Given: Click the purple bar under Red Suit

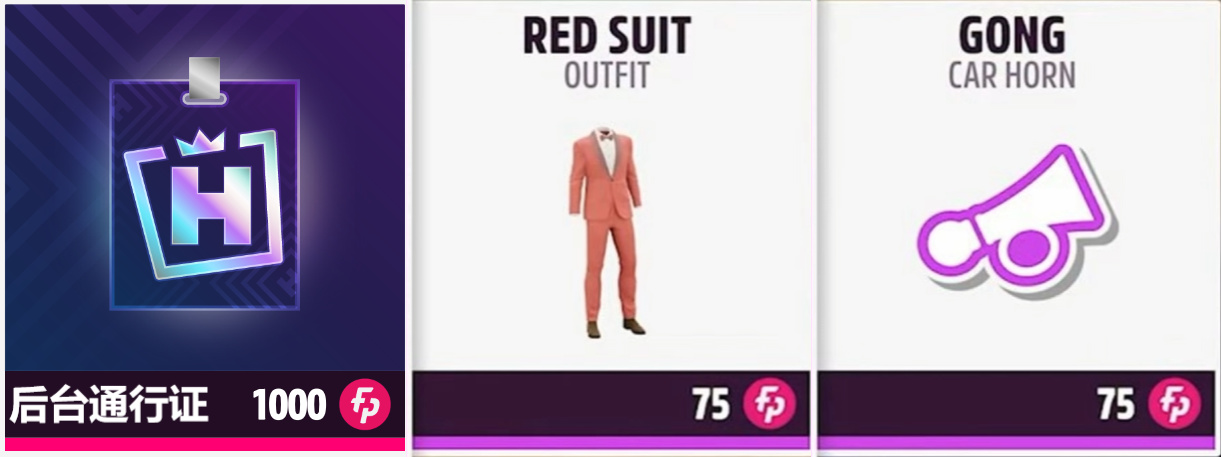Looking at the screenshot, I should click(610, 443).
